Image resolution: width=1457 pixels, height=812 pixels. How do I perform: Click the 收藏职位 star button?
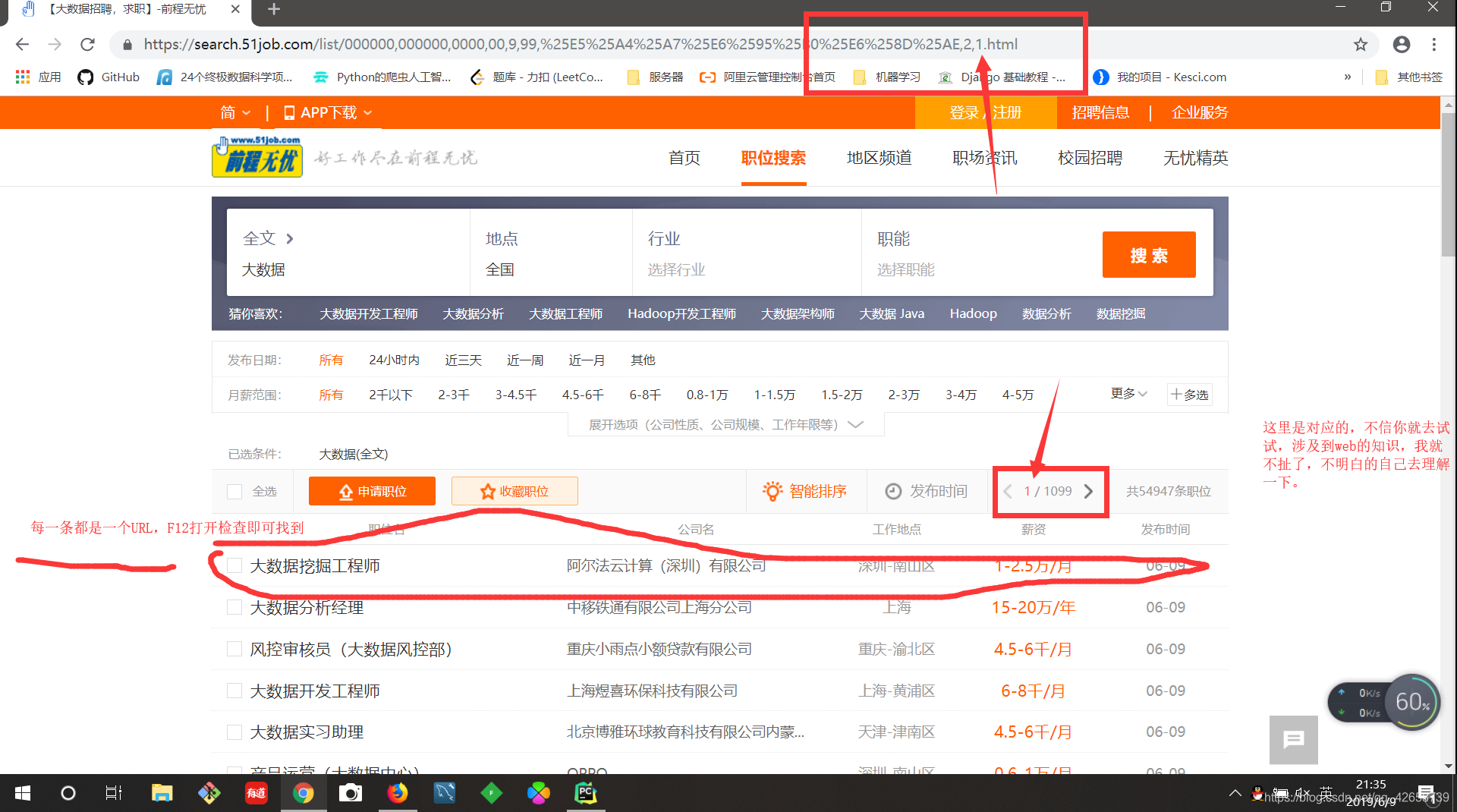click(x=515, y=491)
